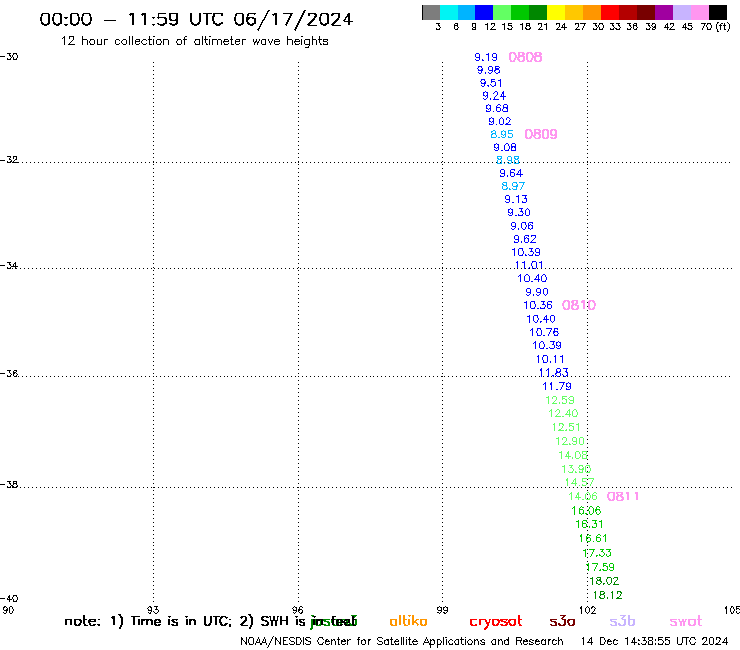Select the 9.90 wave height reading

(537, 292)
